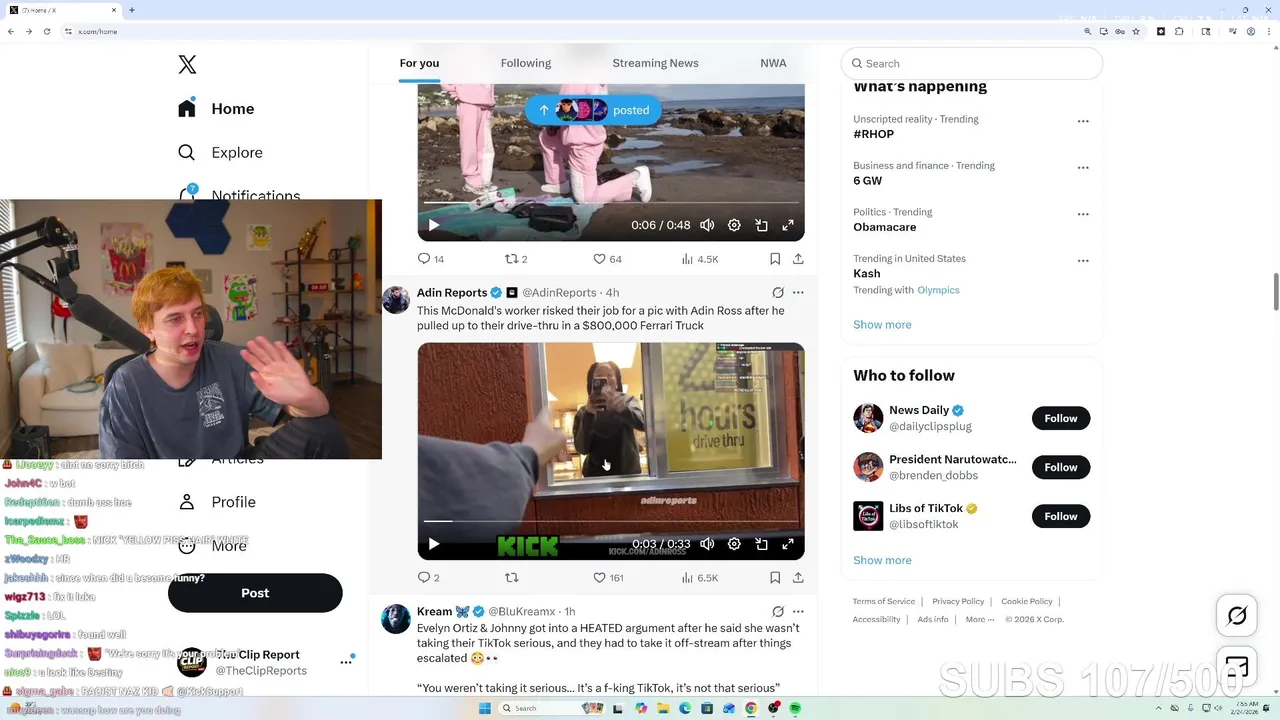Open the NWA tab
The image size is (1280, 720).
tap(773, 63)
